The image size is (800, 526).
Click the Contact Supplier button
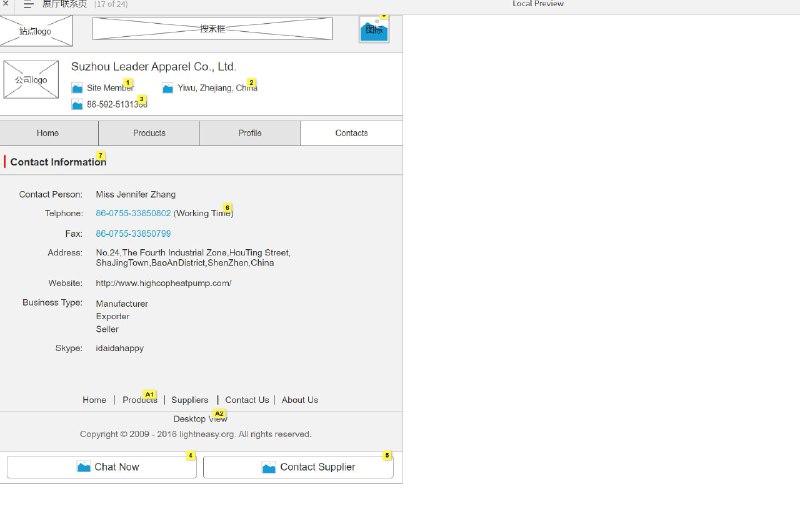pos(298,467)
